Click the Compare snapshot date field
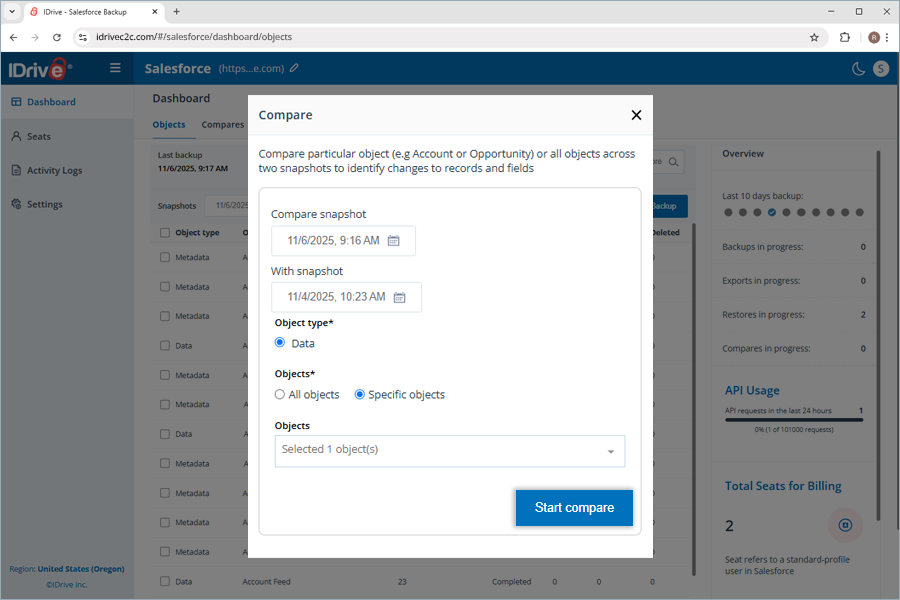Screen dimensions: 900x600 click(343, 241)
